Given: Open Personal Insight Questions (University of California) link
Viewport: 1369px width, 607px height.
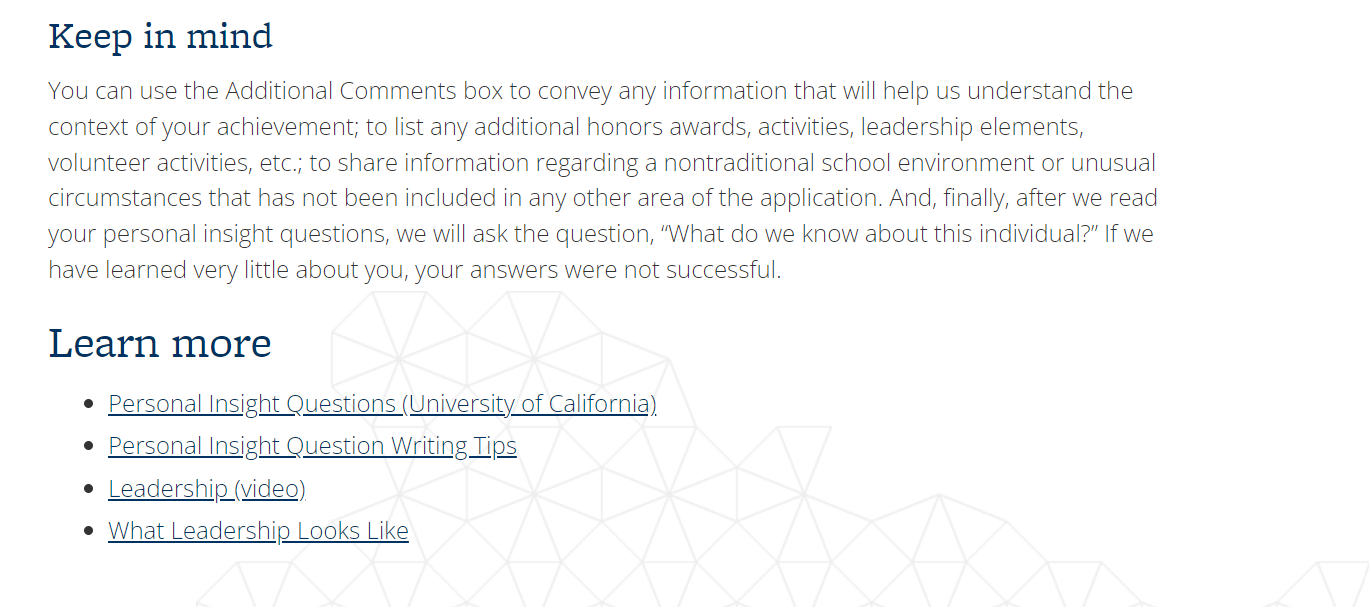Looking at the screenshot, I should (x=382, y=404).
